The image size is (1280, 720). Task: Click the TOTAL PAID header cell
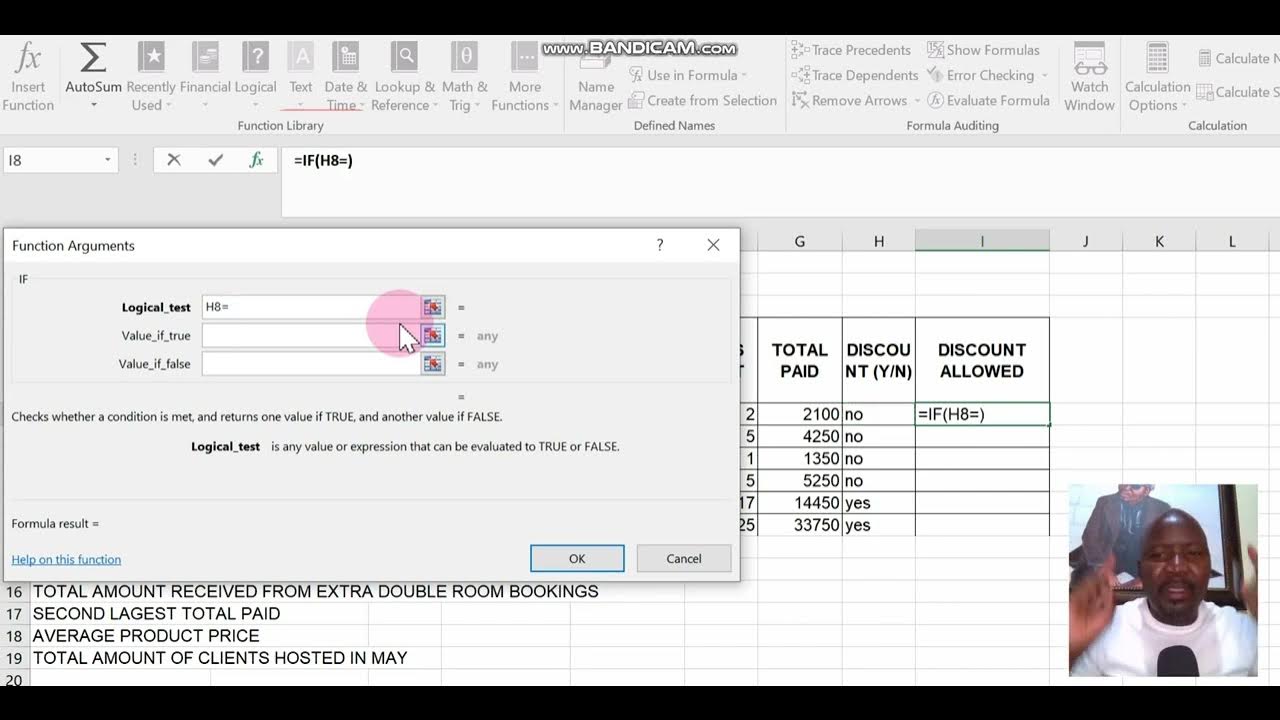tap(799, 360)
